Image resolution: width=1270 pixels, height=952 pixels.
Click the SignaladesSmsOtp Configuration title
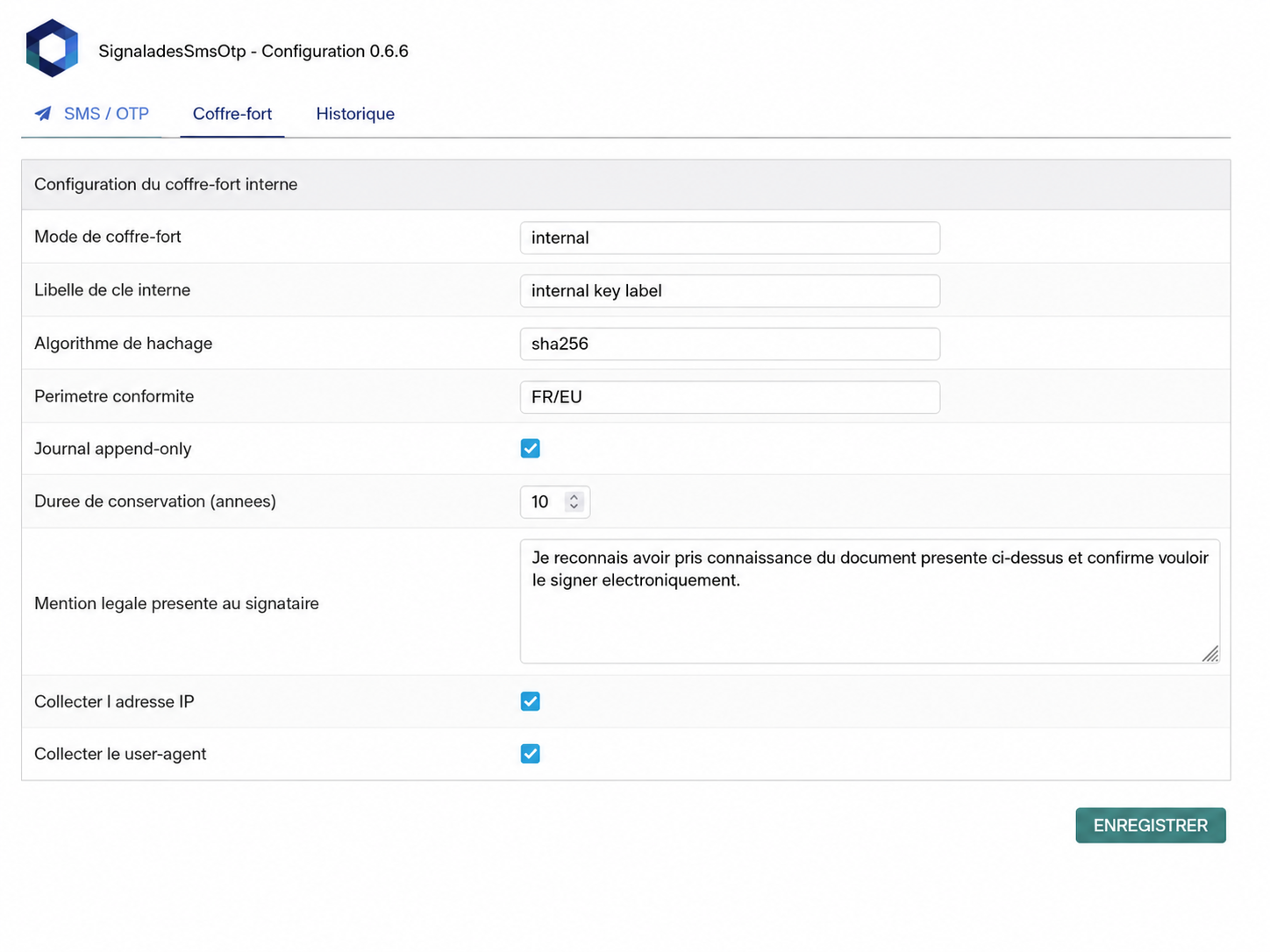pos(253,51)
